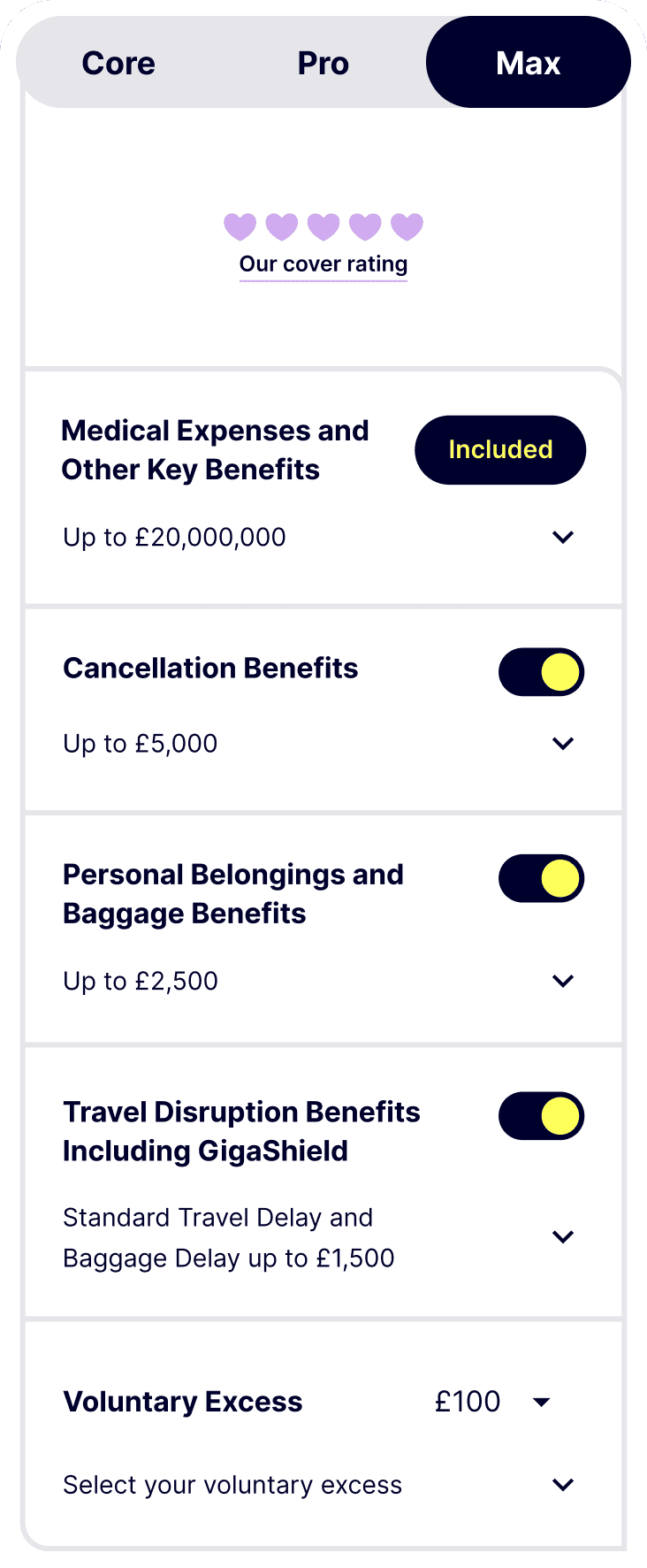Click the Included badge for Medical Expenses
The image size is (647, 1568).
click(500, 449)
